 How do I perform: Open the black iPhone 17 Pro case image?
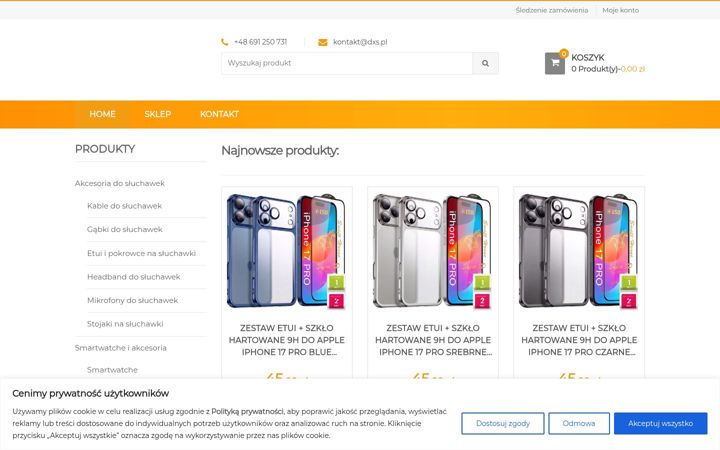[579, 252]
